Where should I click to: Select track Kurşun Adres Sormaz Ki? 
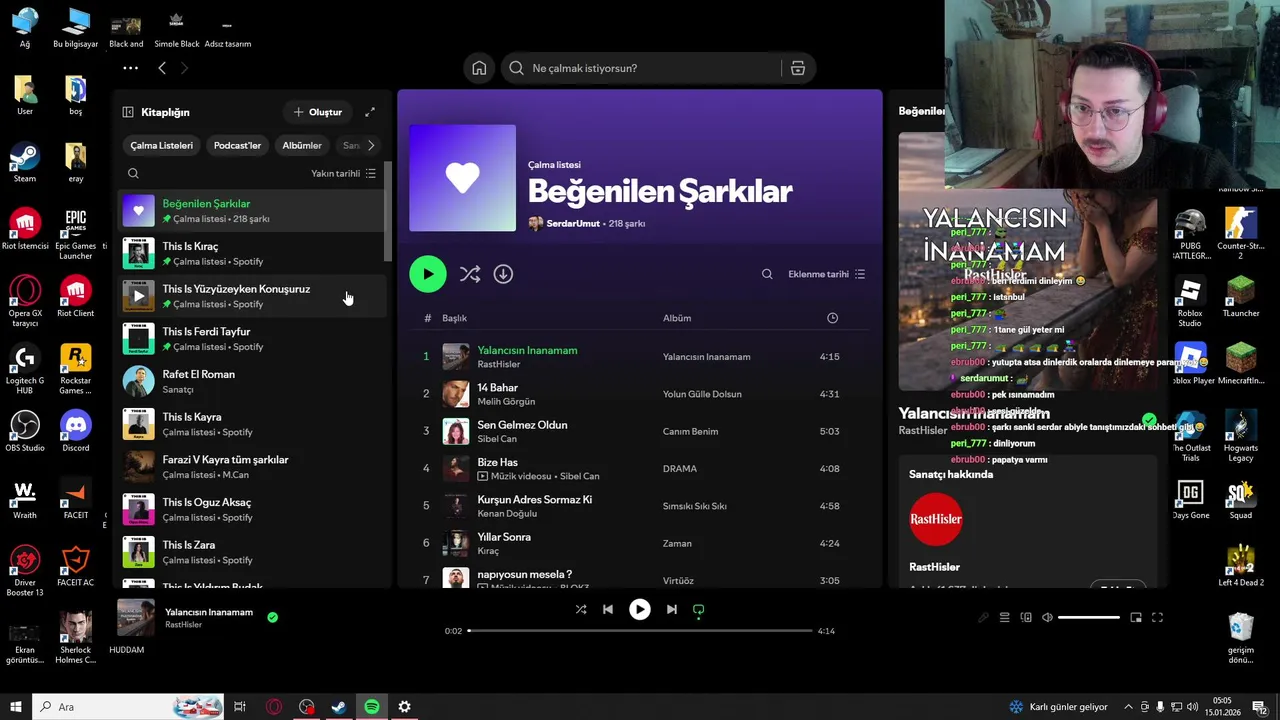(534, 499)
